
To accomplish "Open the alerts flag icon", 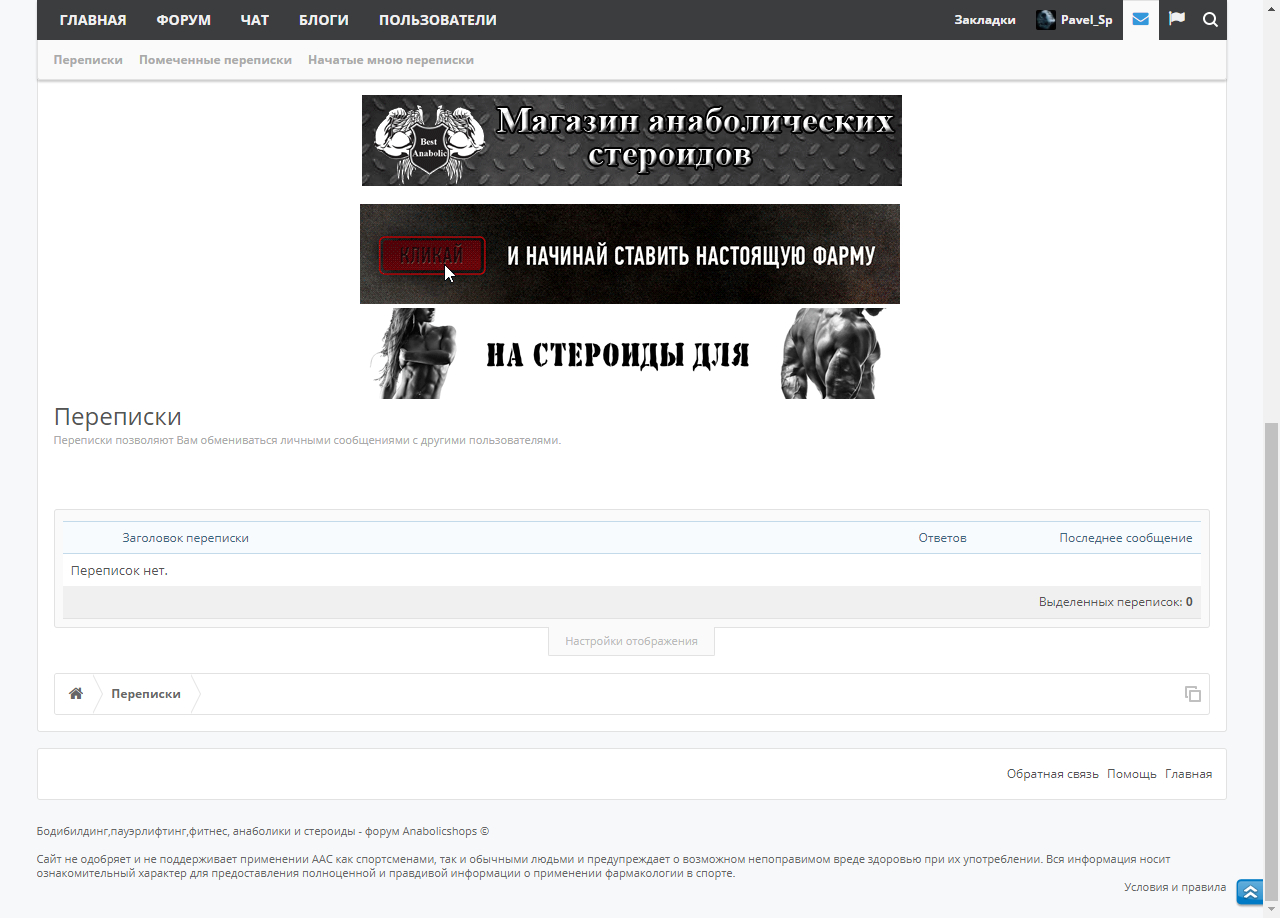I will point(1177,20).
